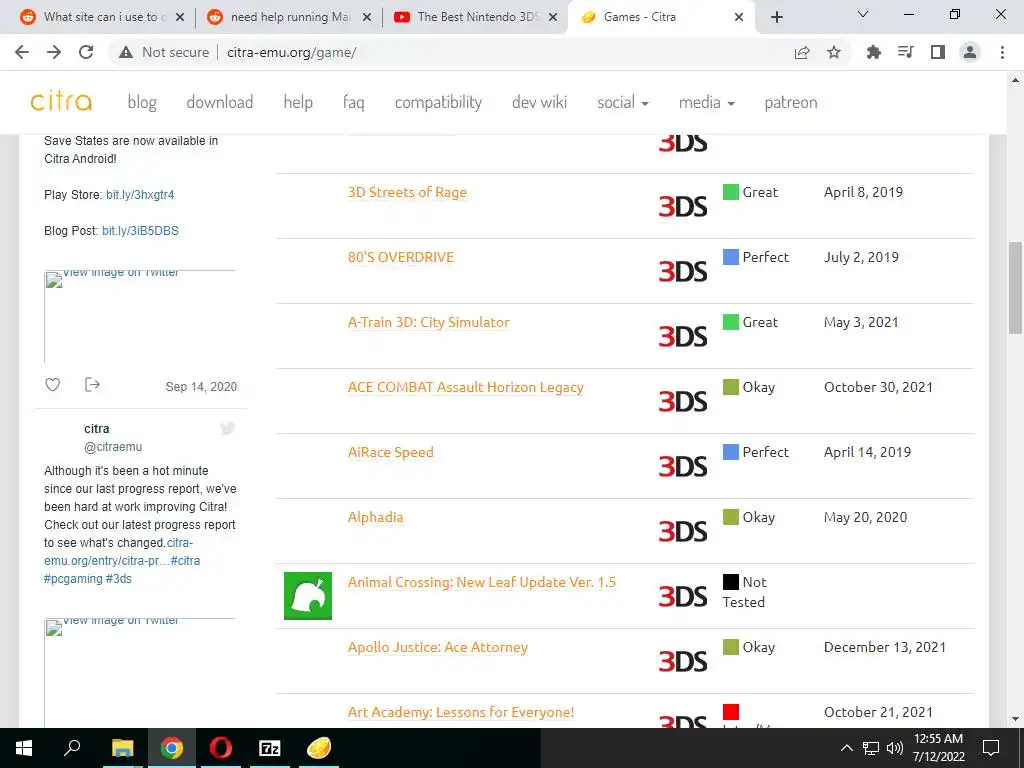Click the page vertical scrollbar thumb

pyautogui.click(x=1015, y=287)
